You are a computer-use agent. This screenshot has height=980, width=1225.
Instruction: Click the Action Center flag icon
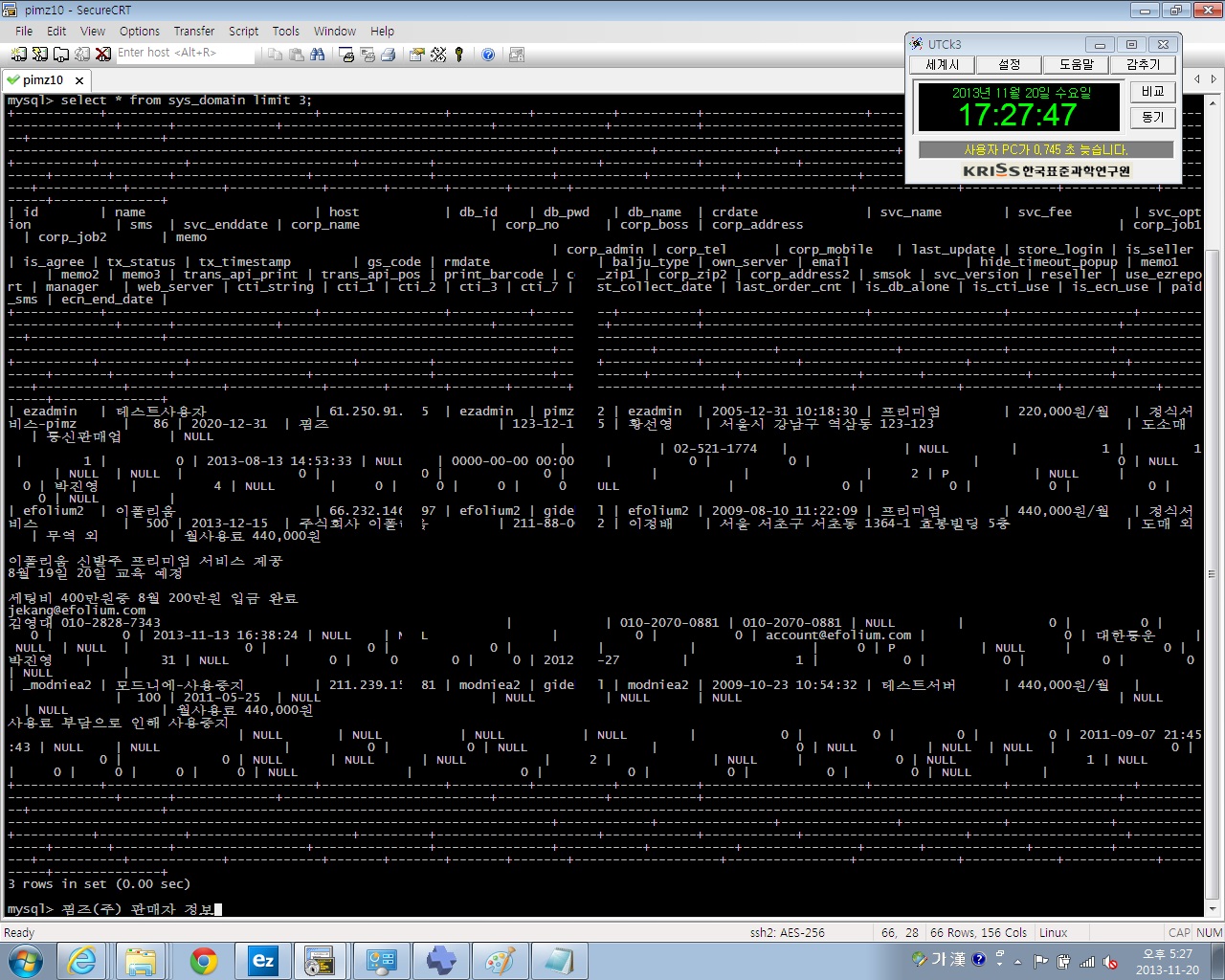point(1040,961)
